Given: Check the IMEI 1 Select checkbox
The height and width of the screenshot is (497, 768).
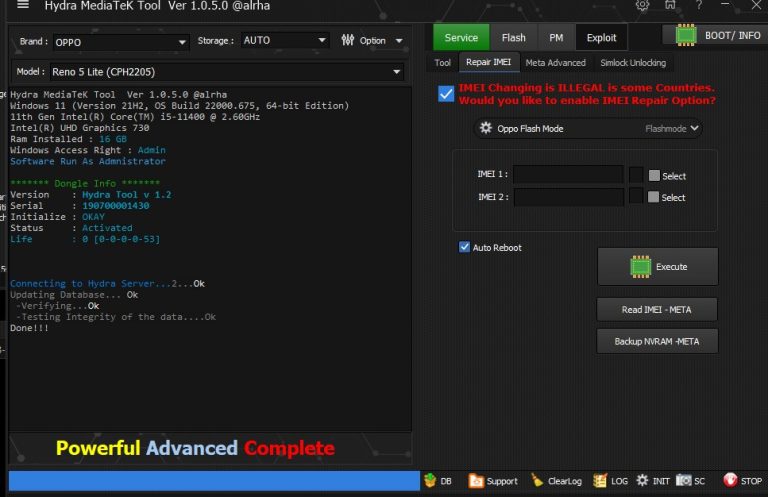Looking at the screenshot, I should pyautogui.click(x=654, y=175).
